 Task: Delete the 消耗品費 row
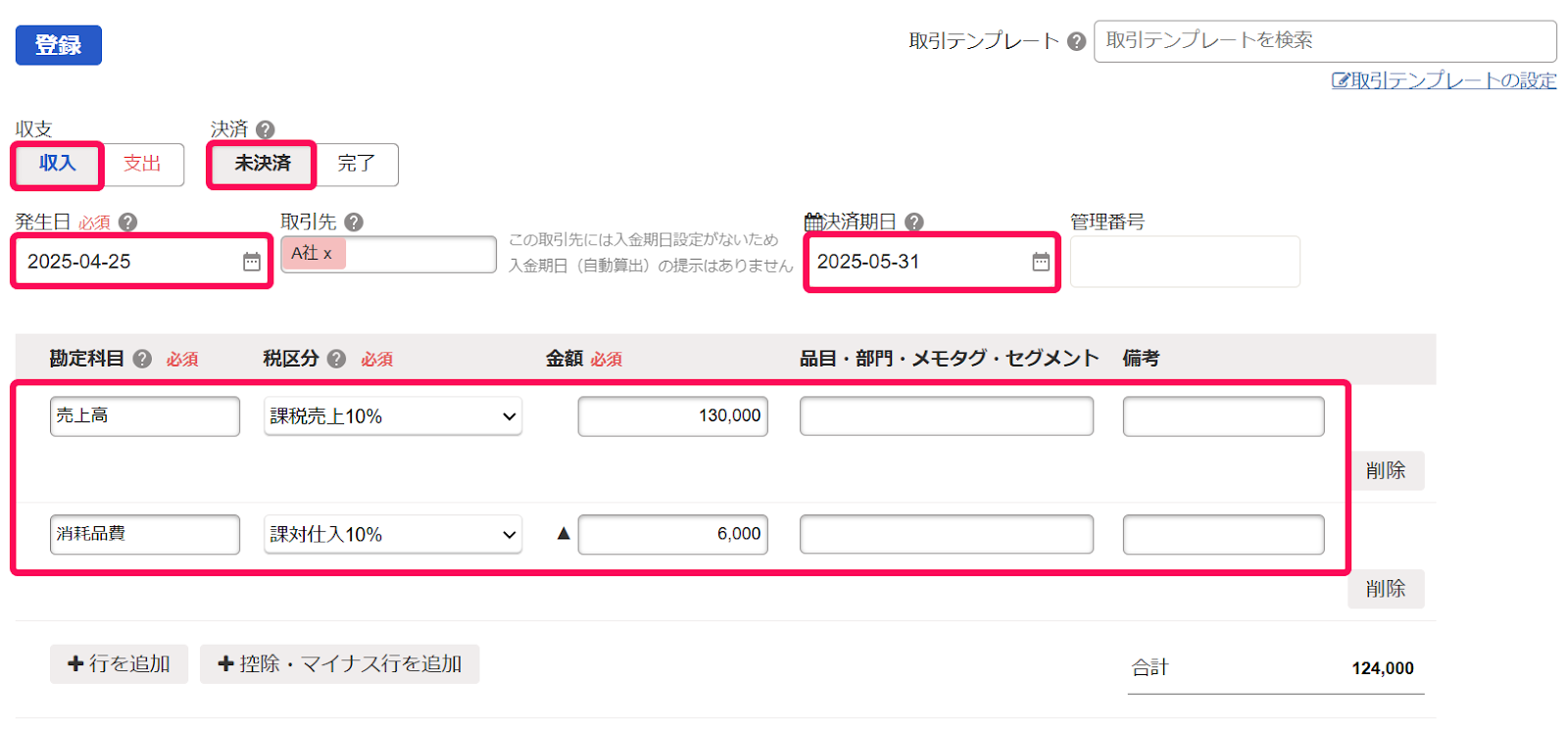point(1386,589)
